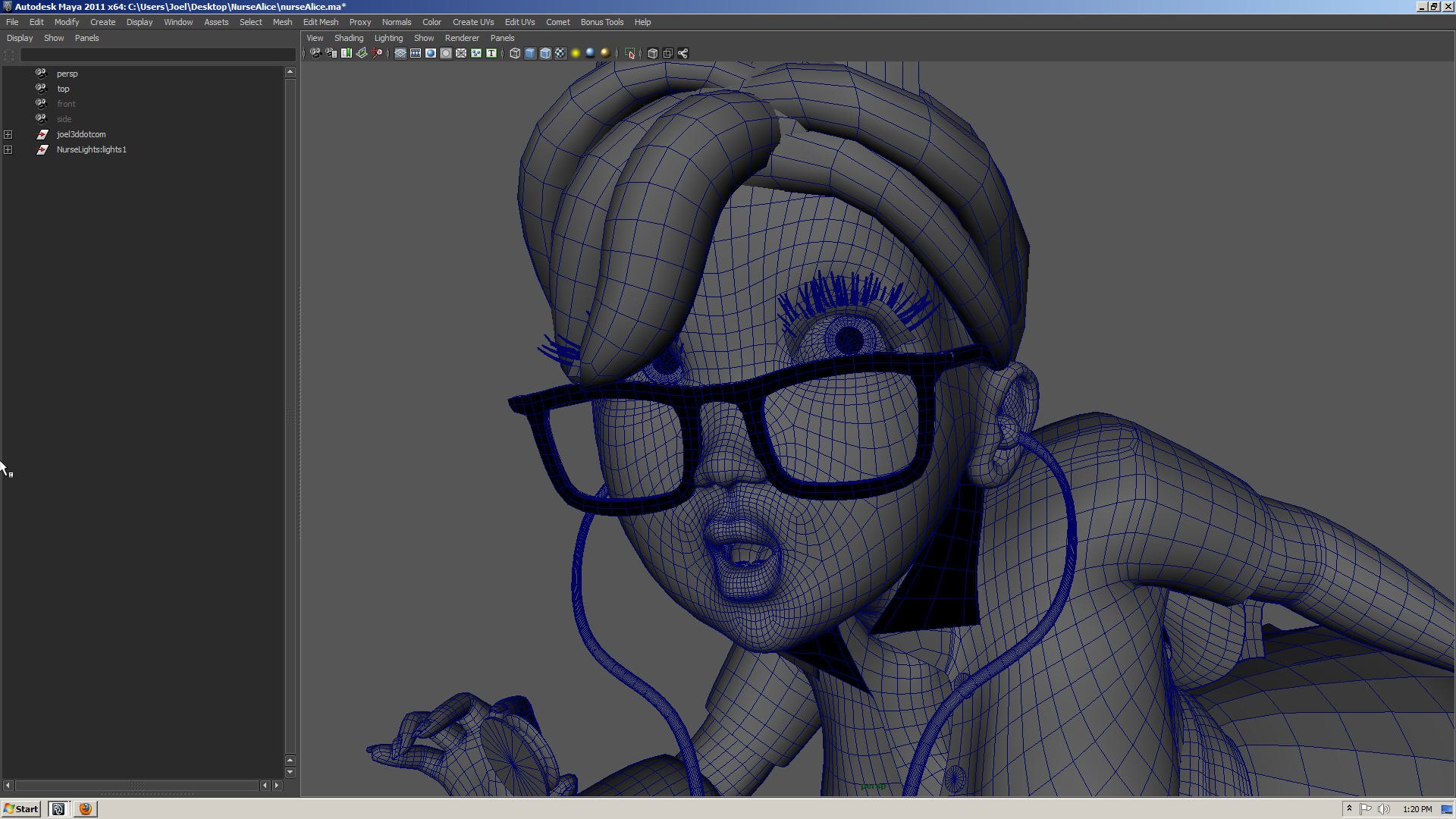Toggle the viewport Grid icon
This screenshot has height=819, width=1456.
click(x=400, y=53)
